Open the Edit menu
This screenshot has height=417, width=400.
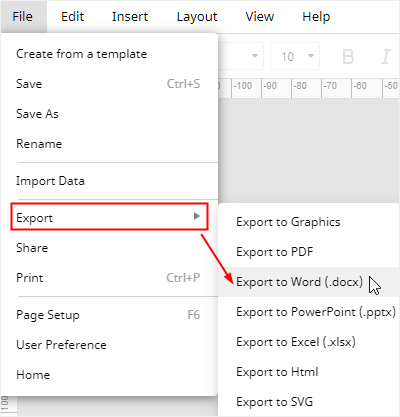[x=72, y=16]
